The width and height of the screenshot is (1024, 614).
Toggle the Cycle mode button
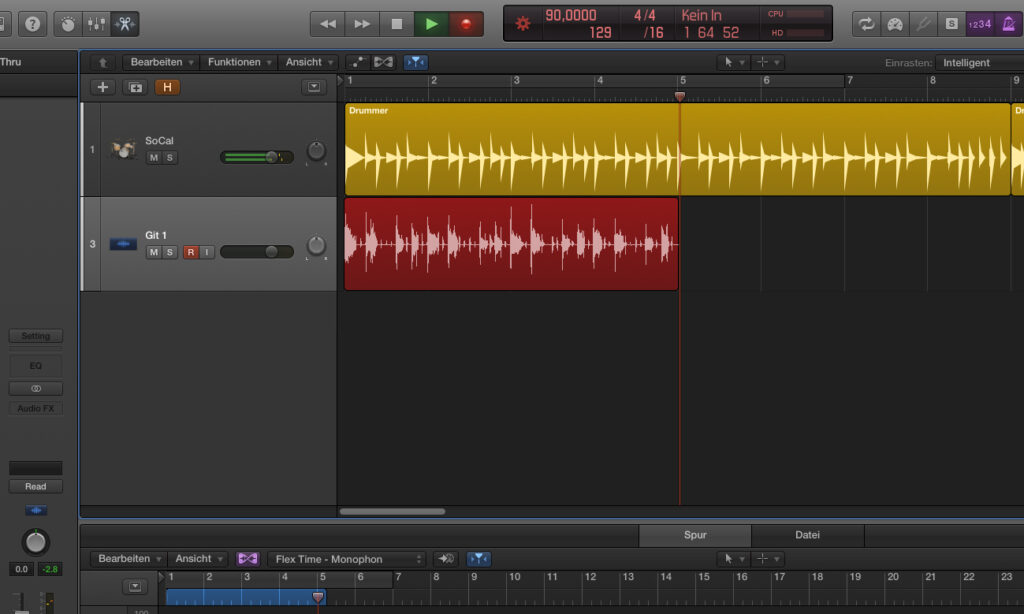(x=866, y=23)
